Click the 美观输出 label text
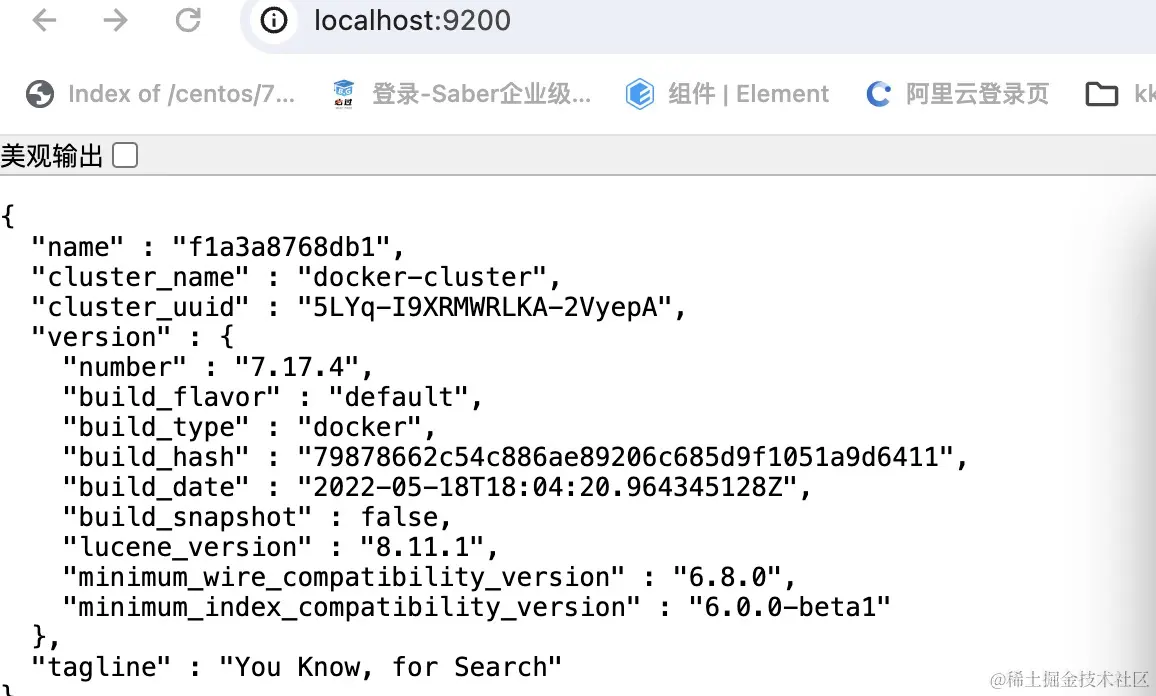Viewport: 1156px width, 696px height. (x=52, y=155)
